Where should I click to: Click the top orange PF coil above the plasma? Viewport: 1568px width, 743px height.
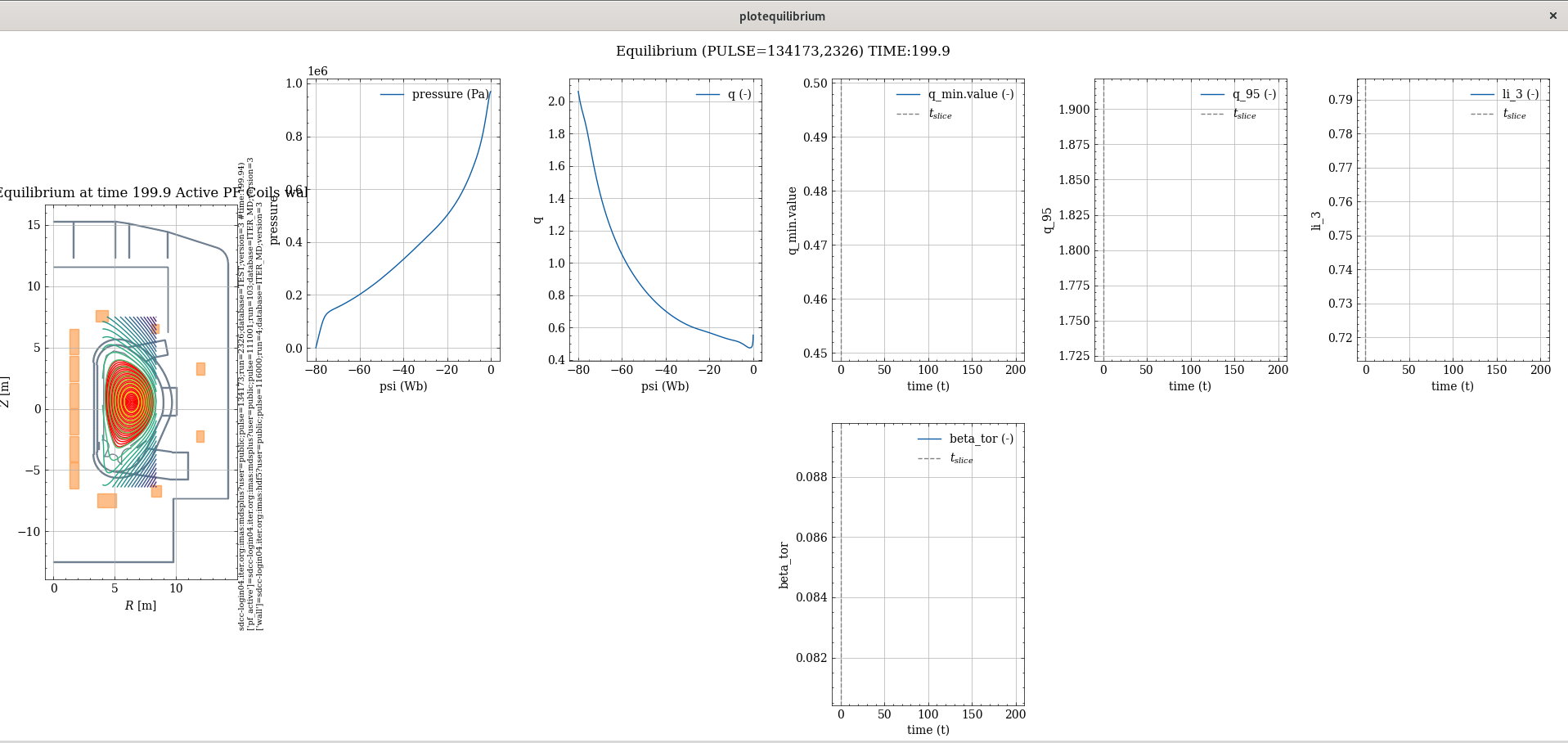tap(102, 316)
